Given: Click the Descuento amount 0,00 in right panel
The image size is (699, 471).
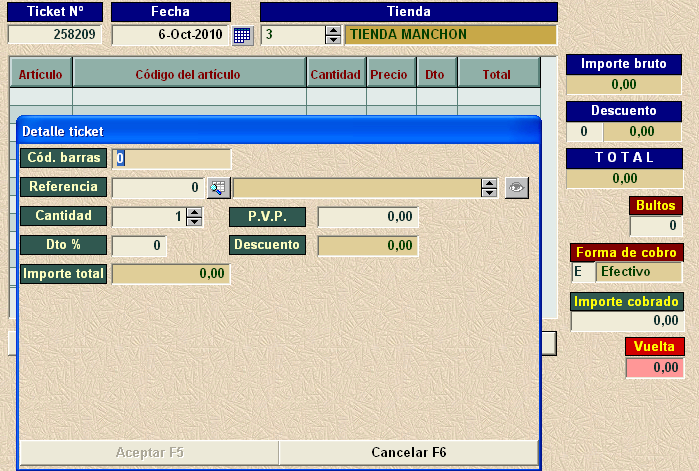Looking at the screenshot, I should coord(642,132).
